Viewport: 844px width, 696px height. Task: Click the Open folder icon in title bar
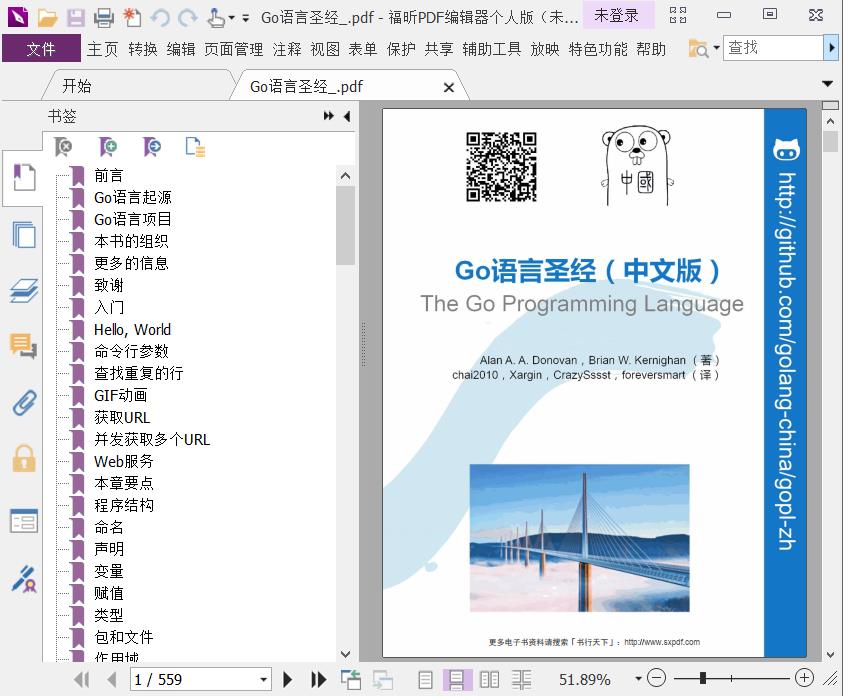point(47,18)
